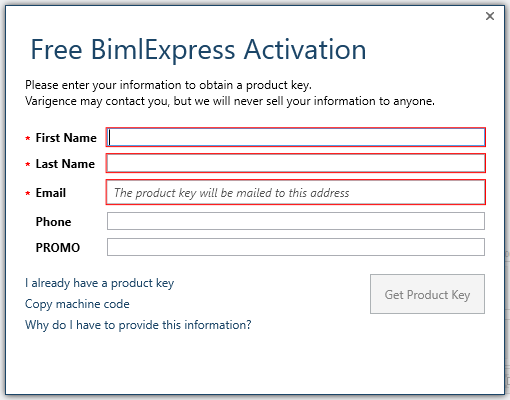Screen dimensions: 510x400
Task: Click into the Email address field
Action: 296,192
